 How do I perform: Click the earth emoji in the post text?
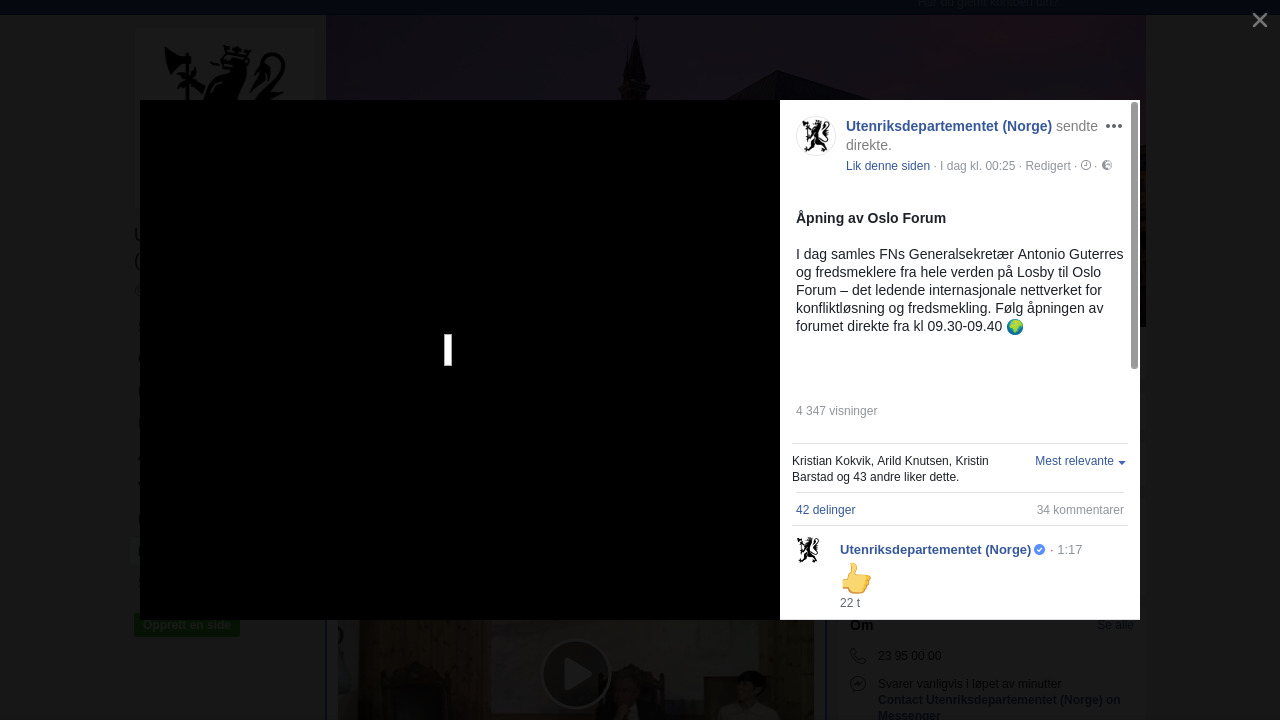coord(1015,327)
